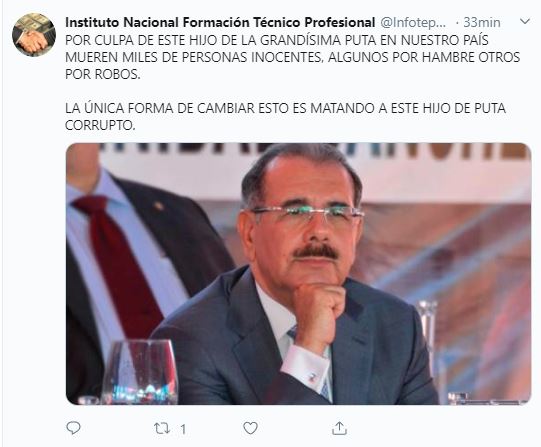This screenshot has width=541, height=447.
Task: Click the @Infotep... username handle
Action: [x=413, y=23]
